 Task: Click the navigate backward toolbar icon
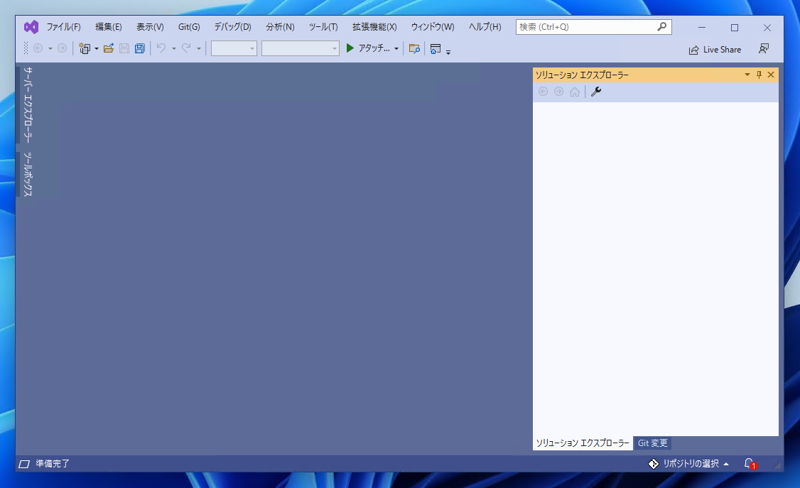(38, 48)
